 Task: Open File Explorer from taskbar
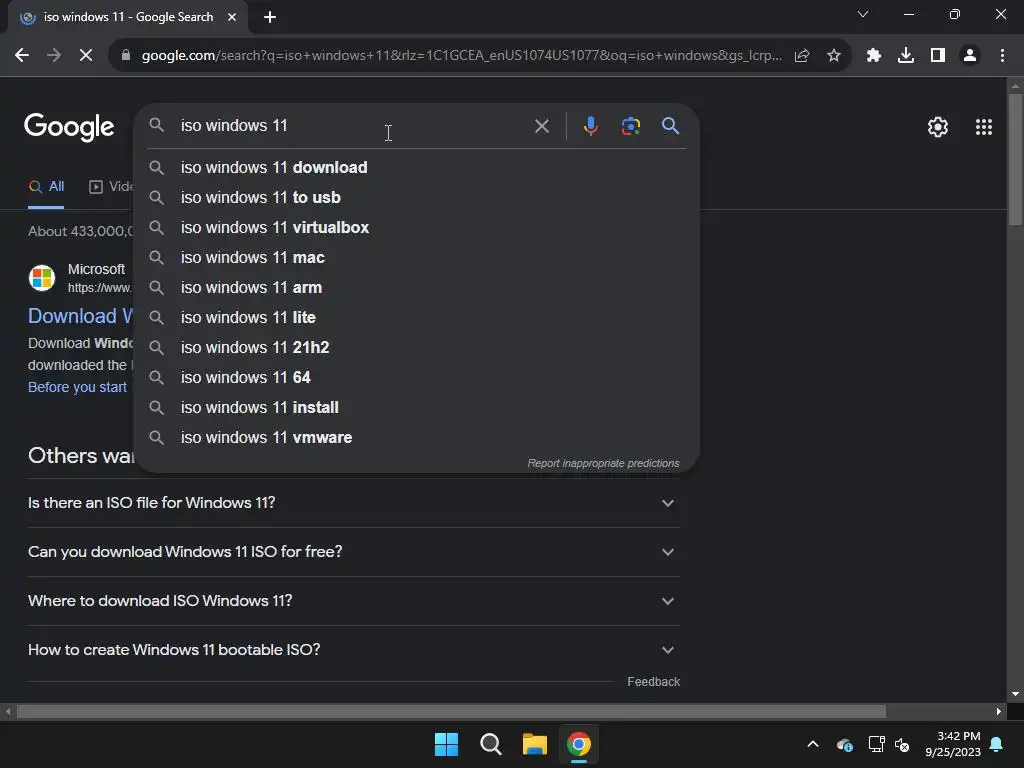[x=535, y=744]
